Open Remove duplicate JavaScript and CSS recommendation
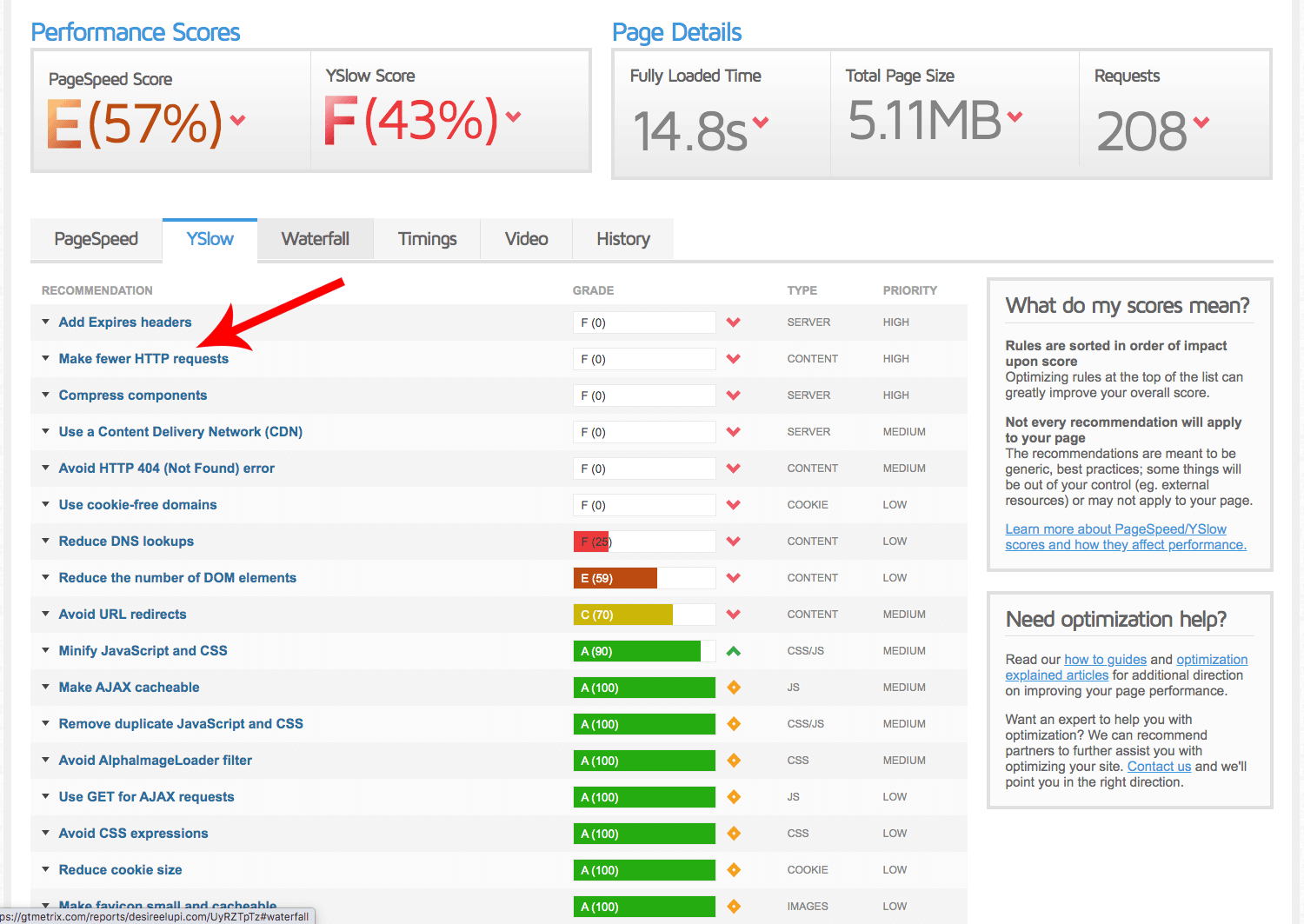The height and width of the screenshot is (924, 1304). [181, 724]
